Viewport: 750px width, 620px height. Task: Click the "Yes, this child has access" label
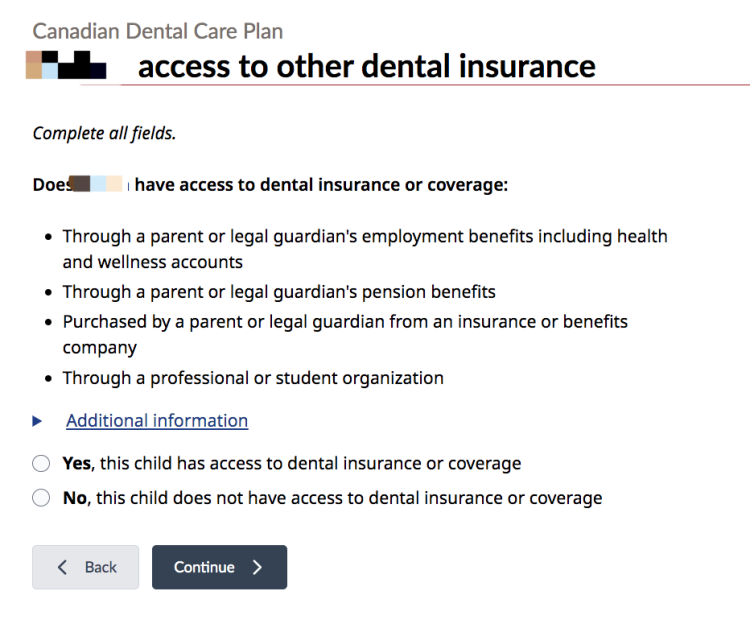[x=292, y=464]
